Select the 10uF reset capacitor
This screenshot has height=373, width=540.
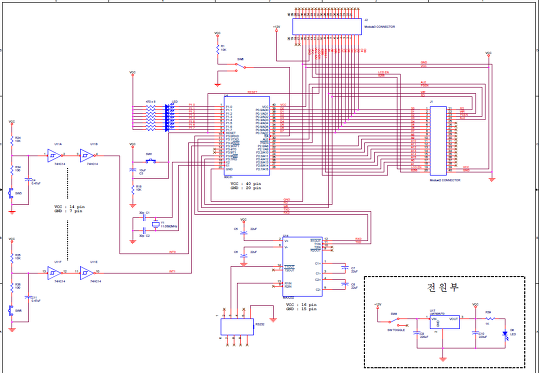coord(133,170)
